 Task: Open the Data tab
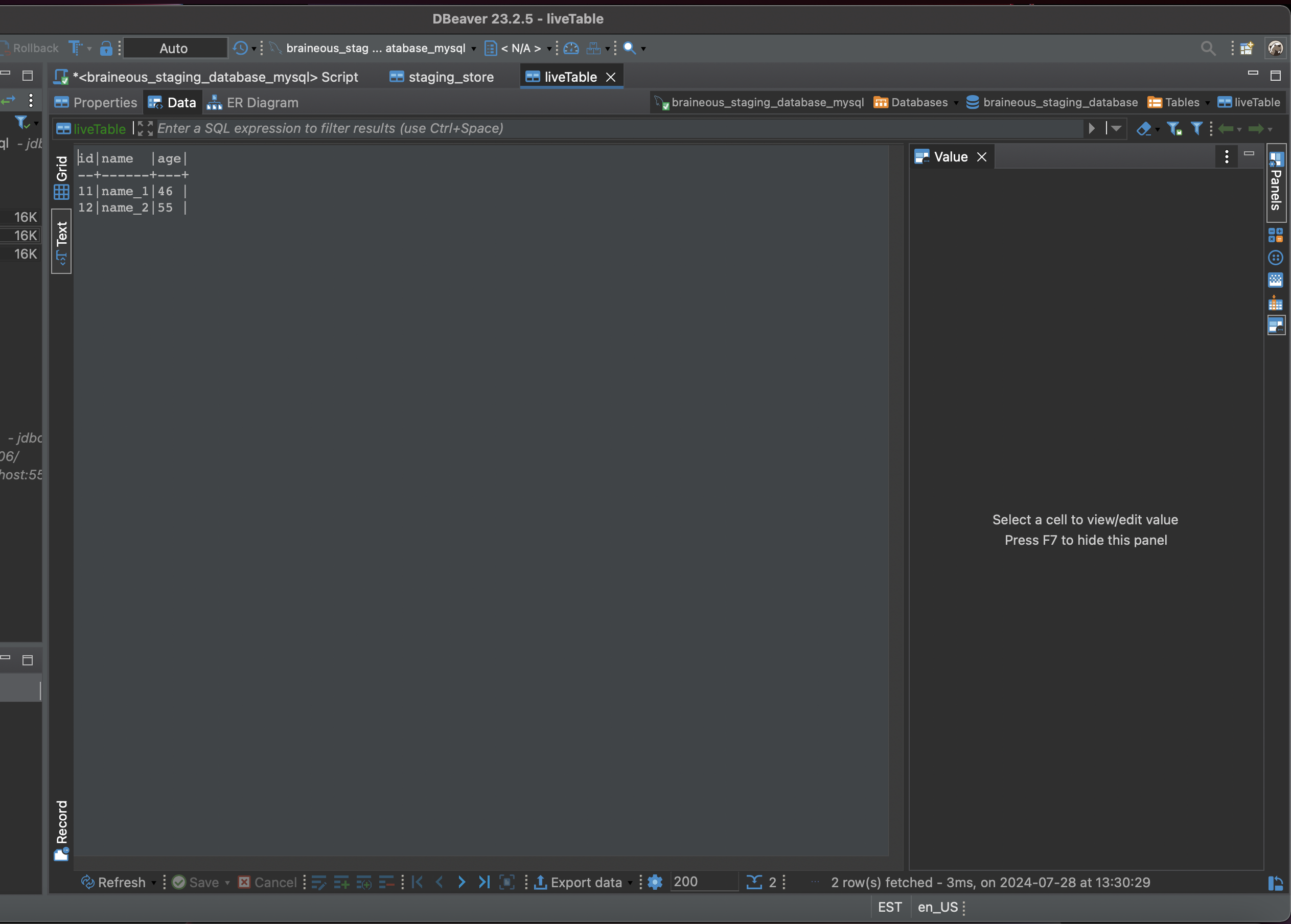point(172,102)
